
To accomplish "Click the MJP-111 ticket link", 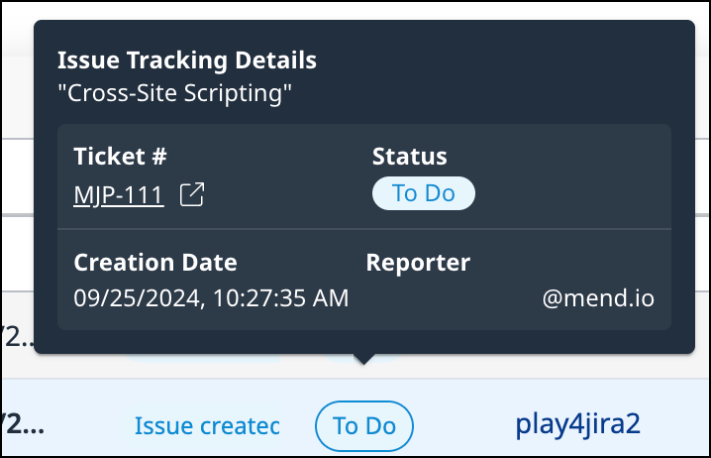I will click(118, 195).
